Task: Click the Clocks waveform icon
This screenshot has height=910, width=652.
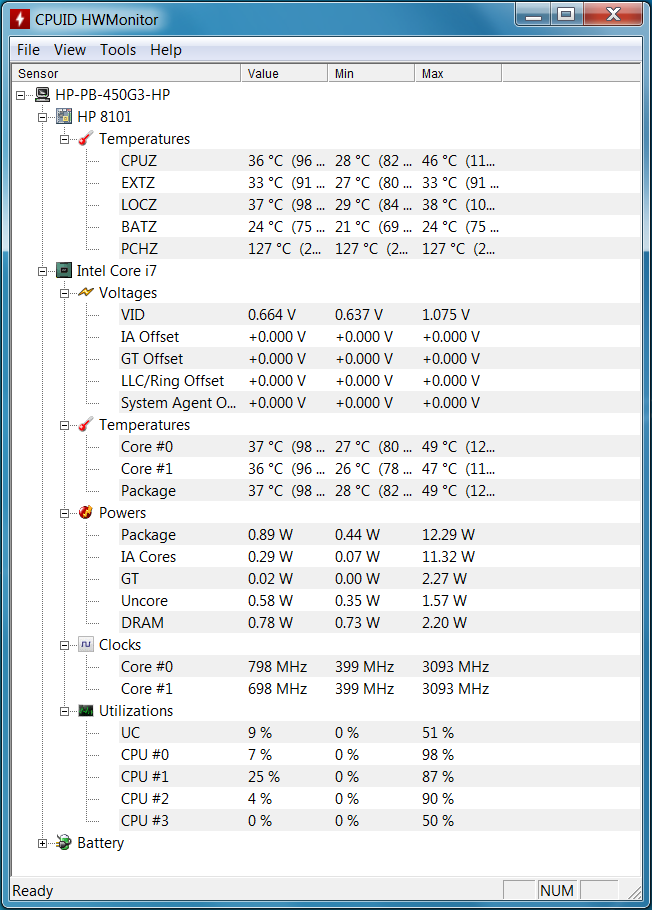Action: [86, 644]
